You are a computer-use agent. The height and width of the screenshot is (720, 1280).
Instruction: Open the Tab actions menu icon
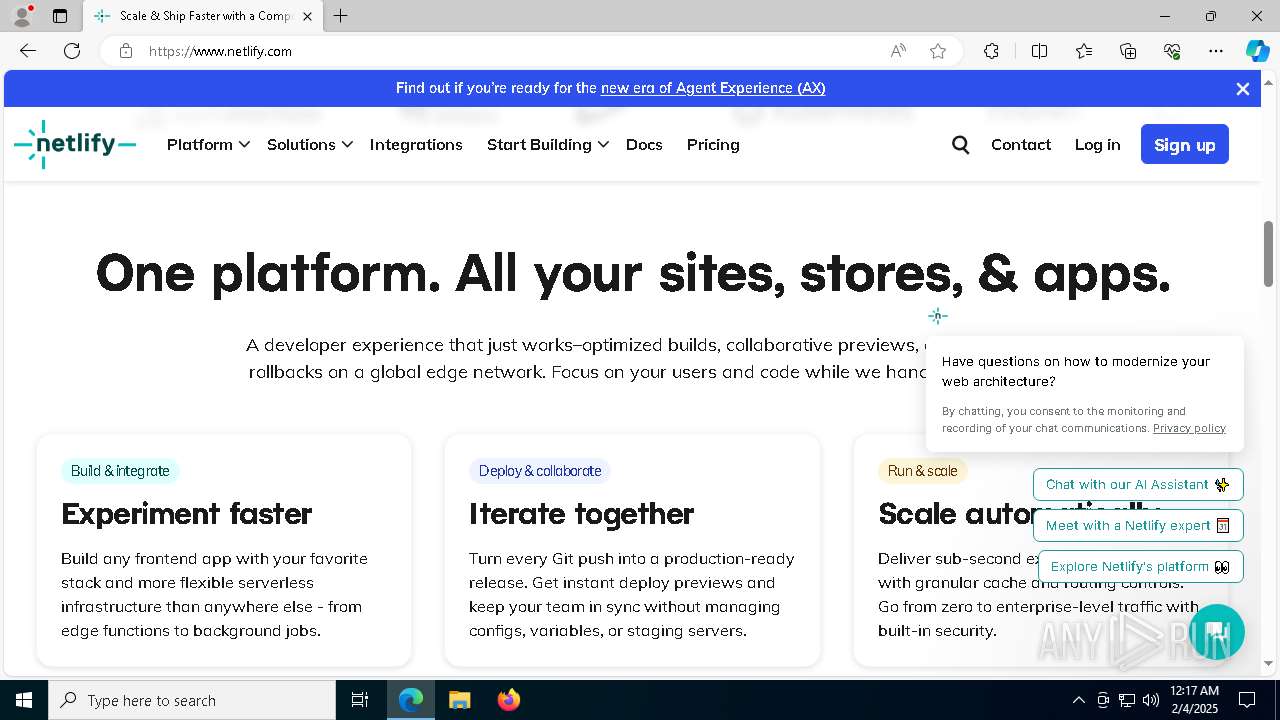tap(60, 16)
